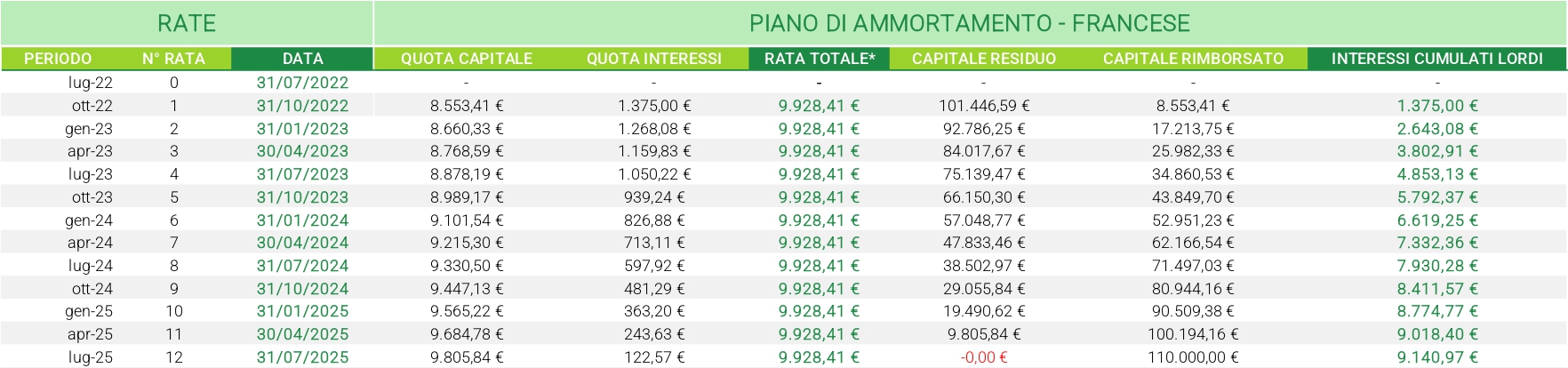Select the QUOTA CAPITALE column header

click(x=467, y=59)
